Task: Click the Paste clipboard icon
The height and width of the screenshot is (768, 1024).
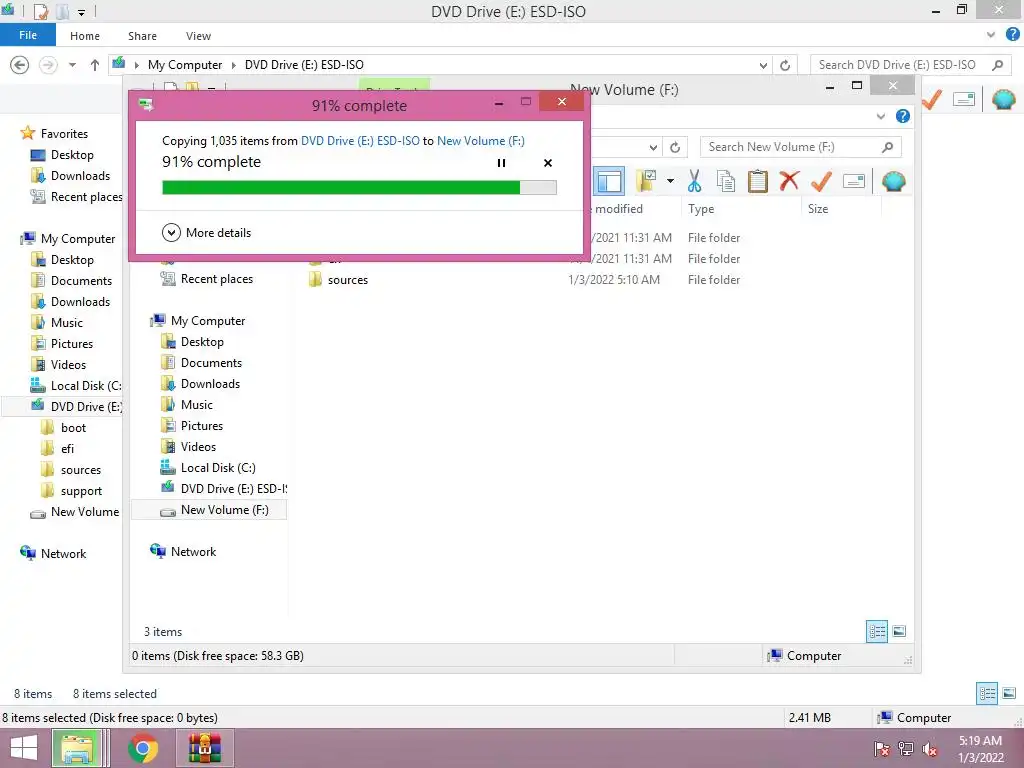Action: pos(758,181)
